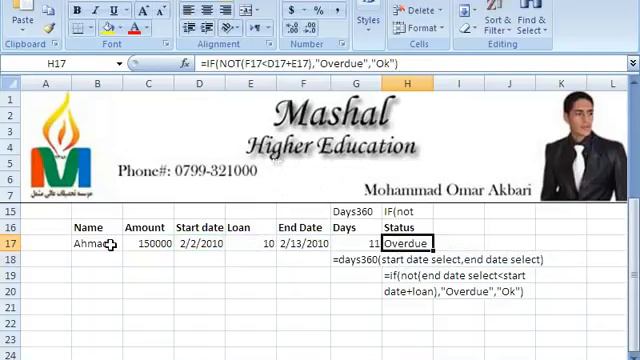The image size is (640, 360).
Task: Click Increase Decimal icon
Action: pyautogui.click(x=292, y=28)
